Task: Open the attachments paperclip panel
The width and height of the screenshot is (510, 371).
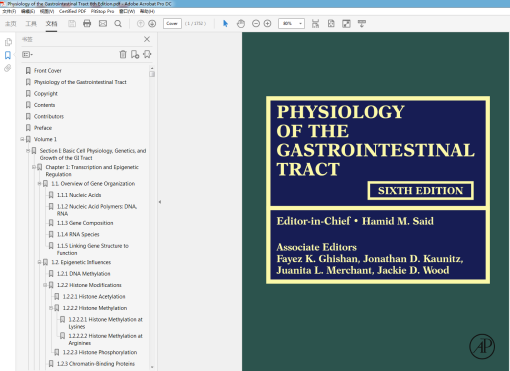Action: click(8, 68)
